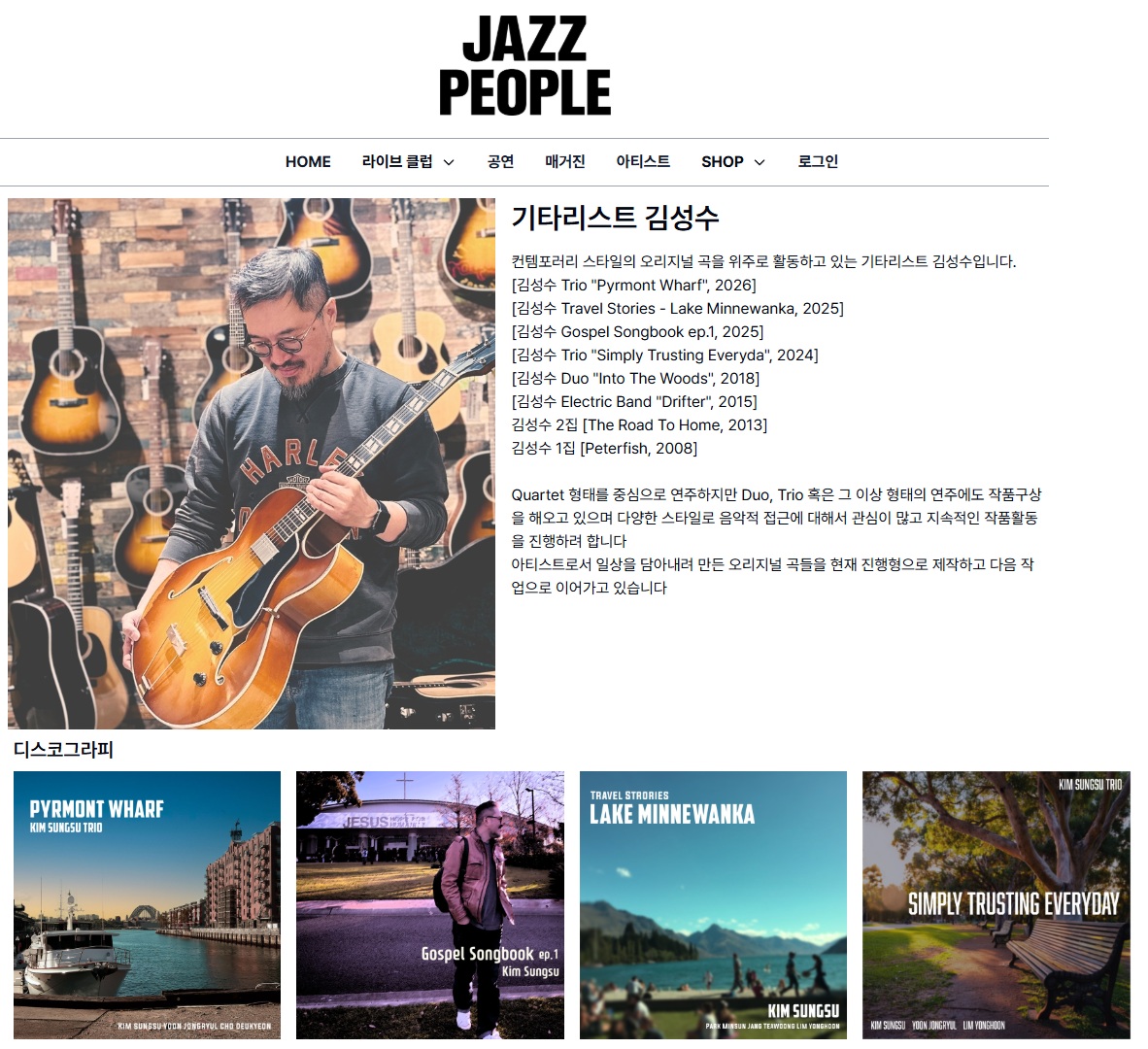This screenshot has height=1049, width=1148.
Task: Go to the HOME menu item
Action: pyautogui.click(x=308, y=162)
